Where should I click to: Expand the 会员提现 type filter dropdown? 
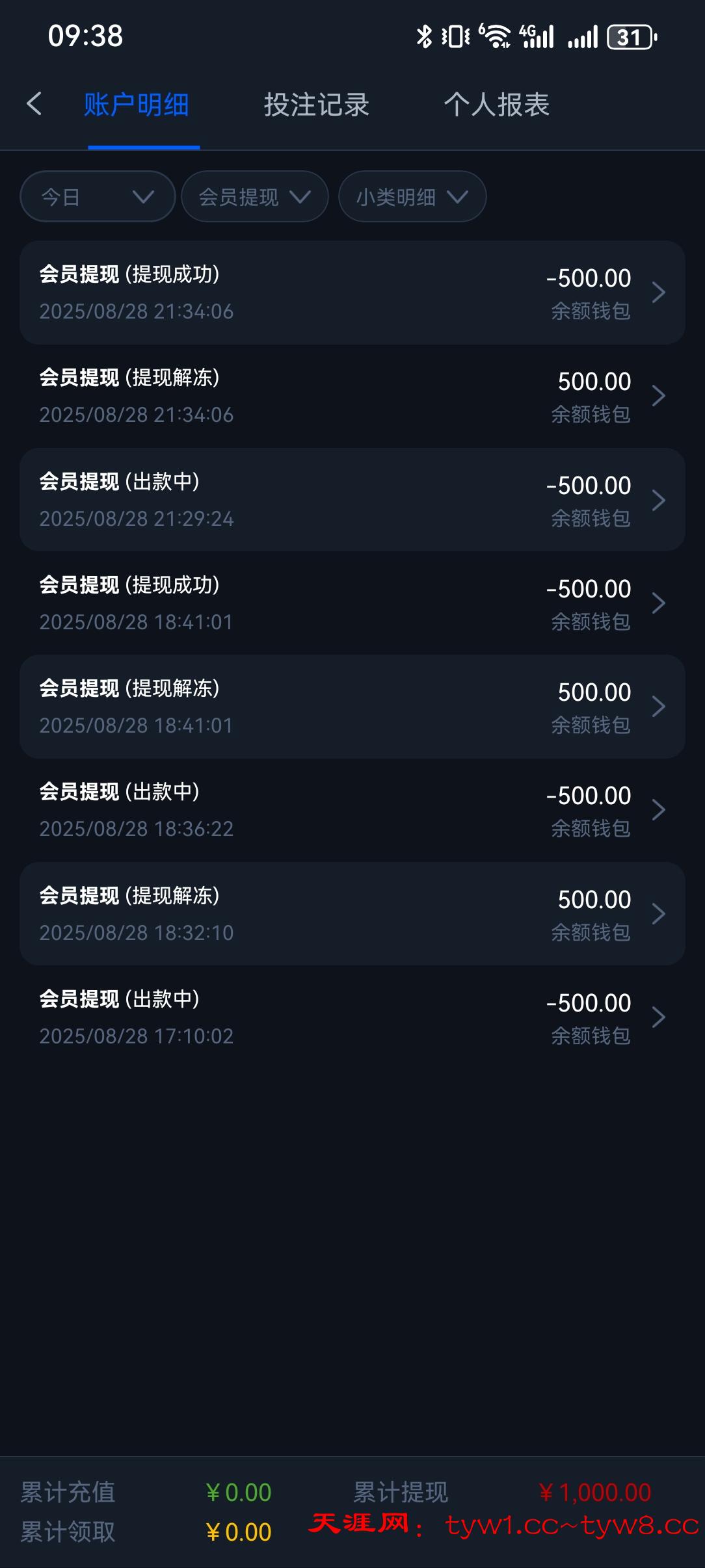click(x=254, y=196)
